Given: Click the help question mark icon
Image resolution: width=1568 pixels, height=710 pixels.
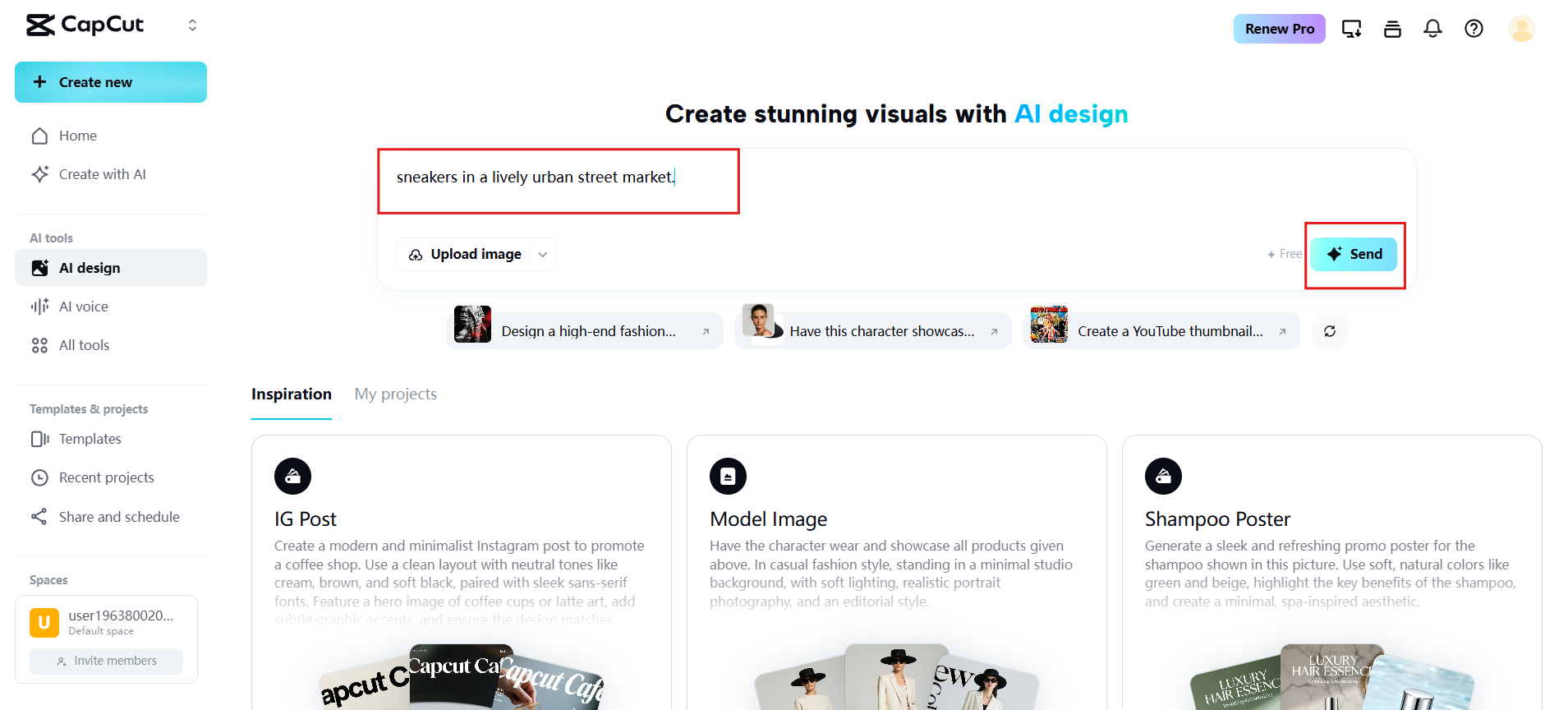Looking at the screenshot, I should (1474, 29).
